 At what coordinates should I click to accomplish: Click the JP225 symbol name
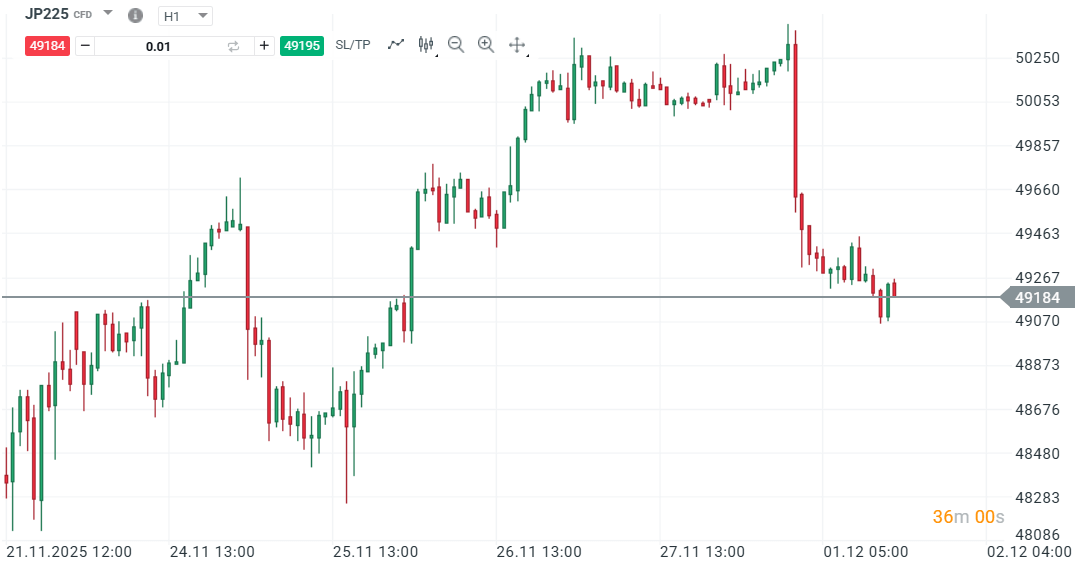click(47, 14)
